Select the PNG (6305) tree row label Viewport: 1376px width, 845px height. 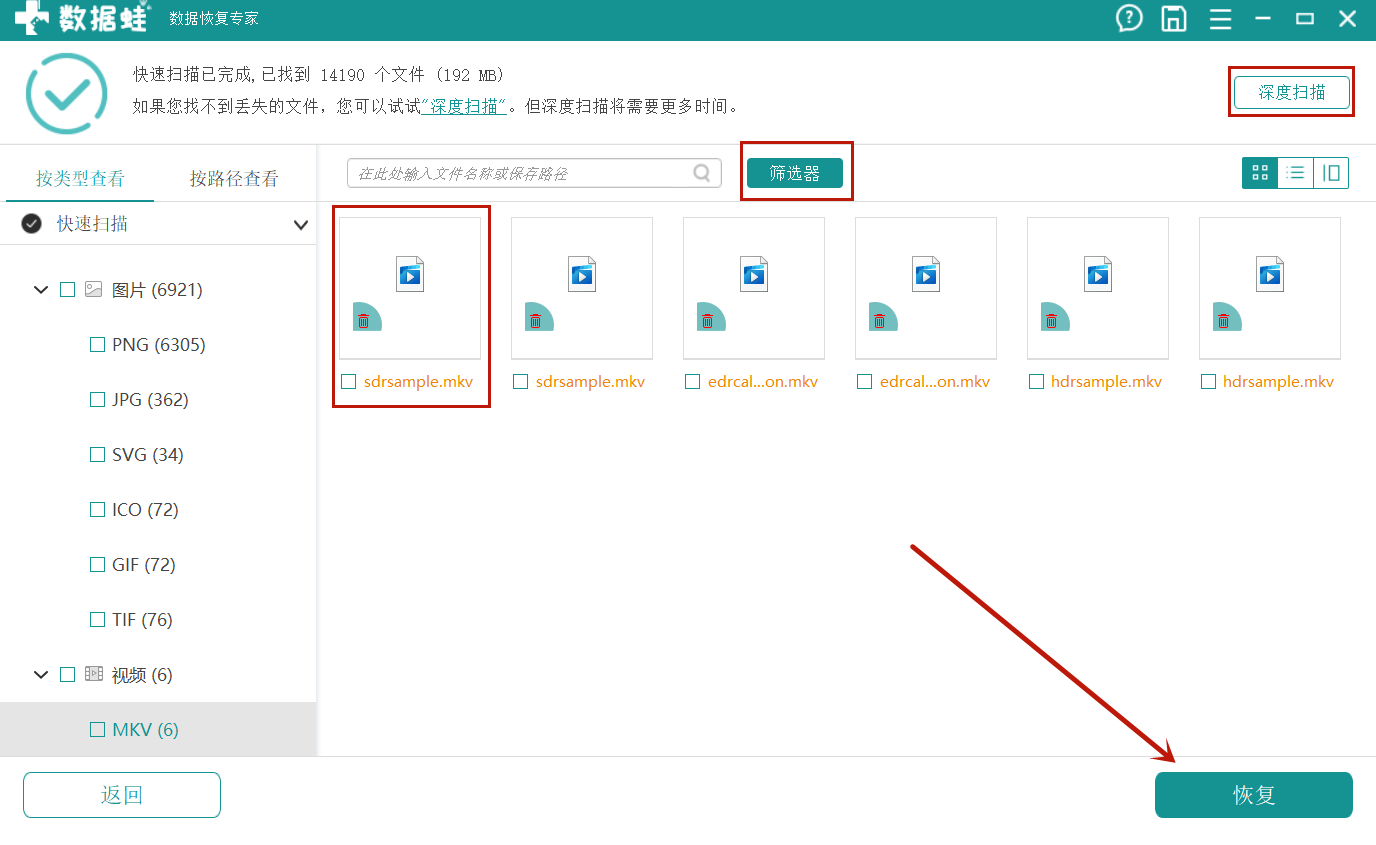(x=159, y=345)
